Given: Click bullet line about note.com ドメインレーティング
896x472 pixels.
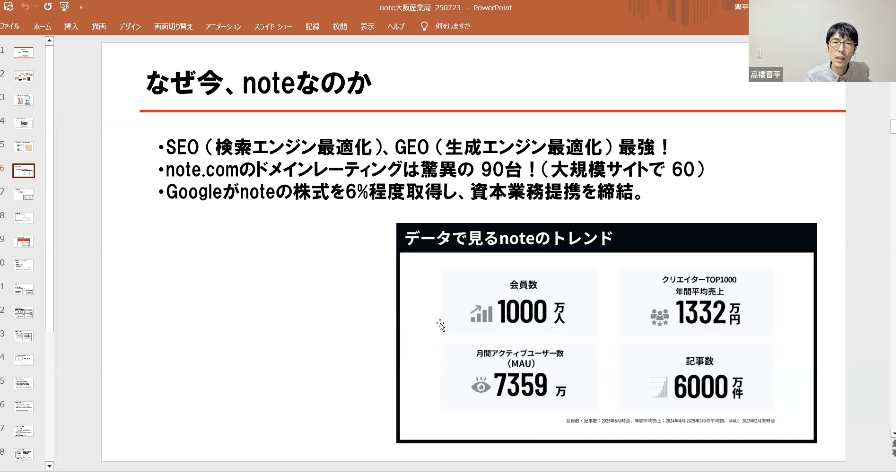Looking at the screenshot, I should pyautogui.click(x=431, y=170).
